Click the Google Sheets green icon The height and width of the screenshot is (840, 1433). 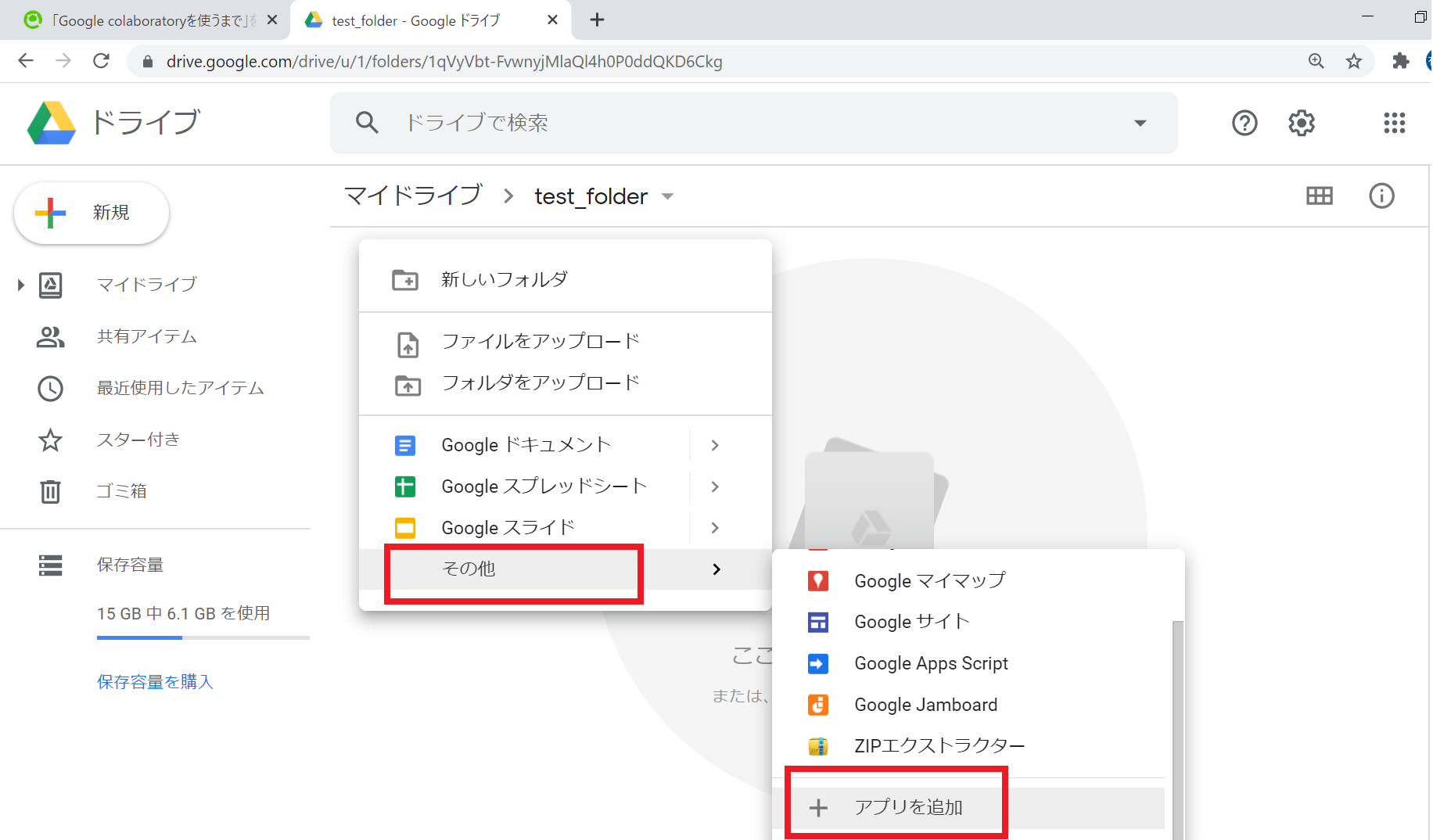pyautogui.click(x=405, y=486)
